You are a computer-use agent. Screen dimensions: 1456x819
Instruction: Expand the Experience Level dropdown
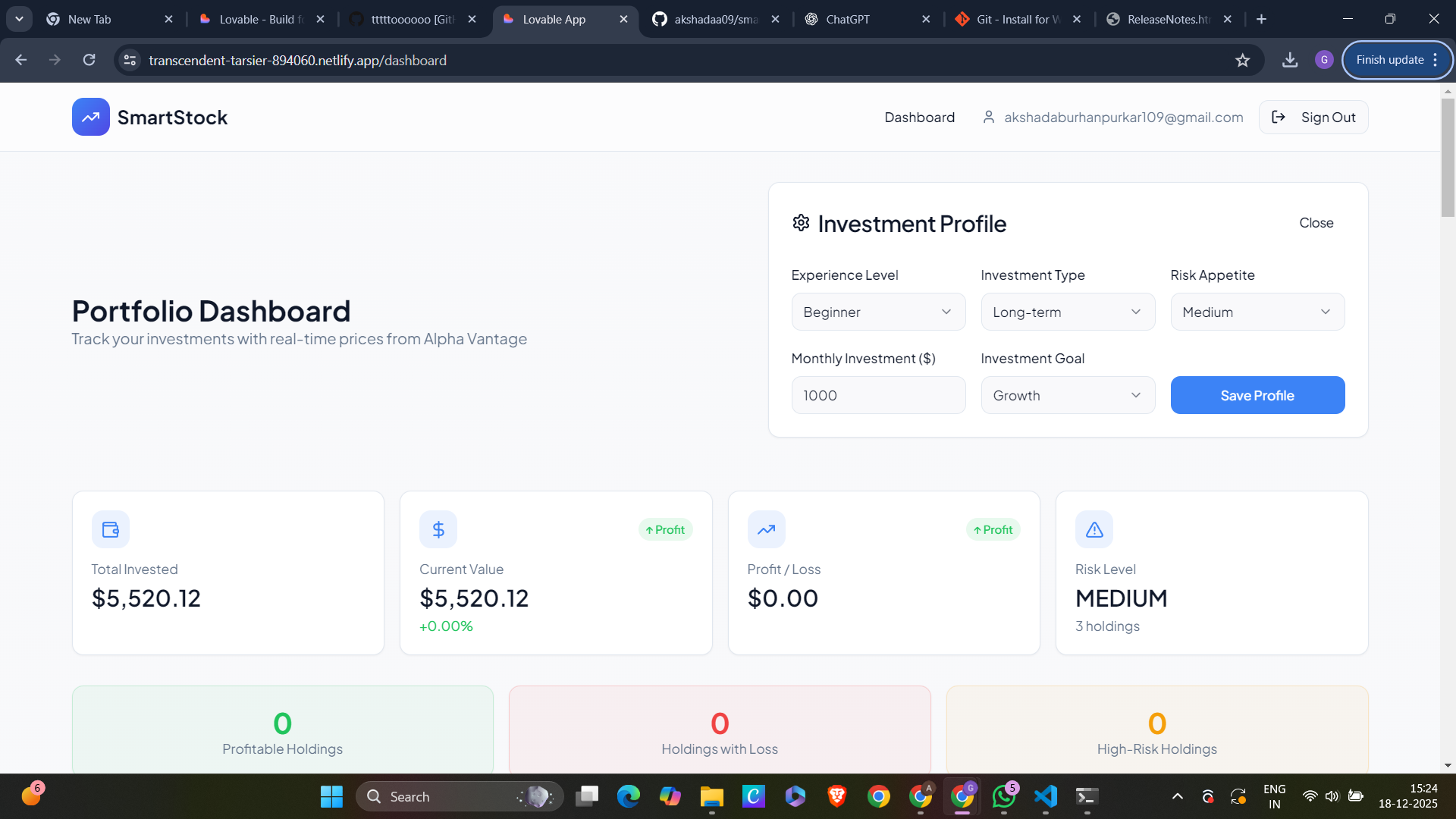pyautogui.click(x=878, y=312)
